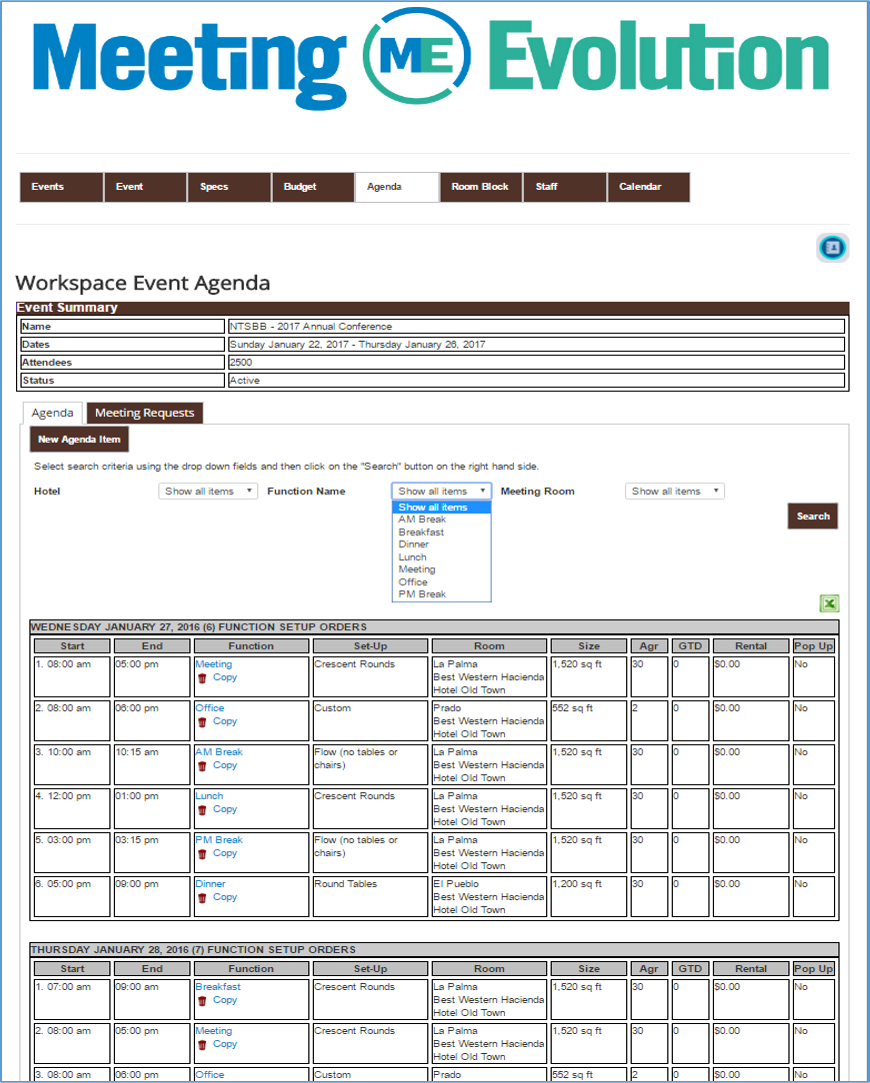Open the Dinner function link
Viewport: 870px width, 1083px height.
coord(210,883)
